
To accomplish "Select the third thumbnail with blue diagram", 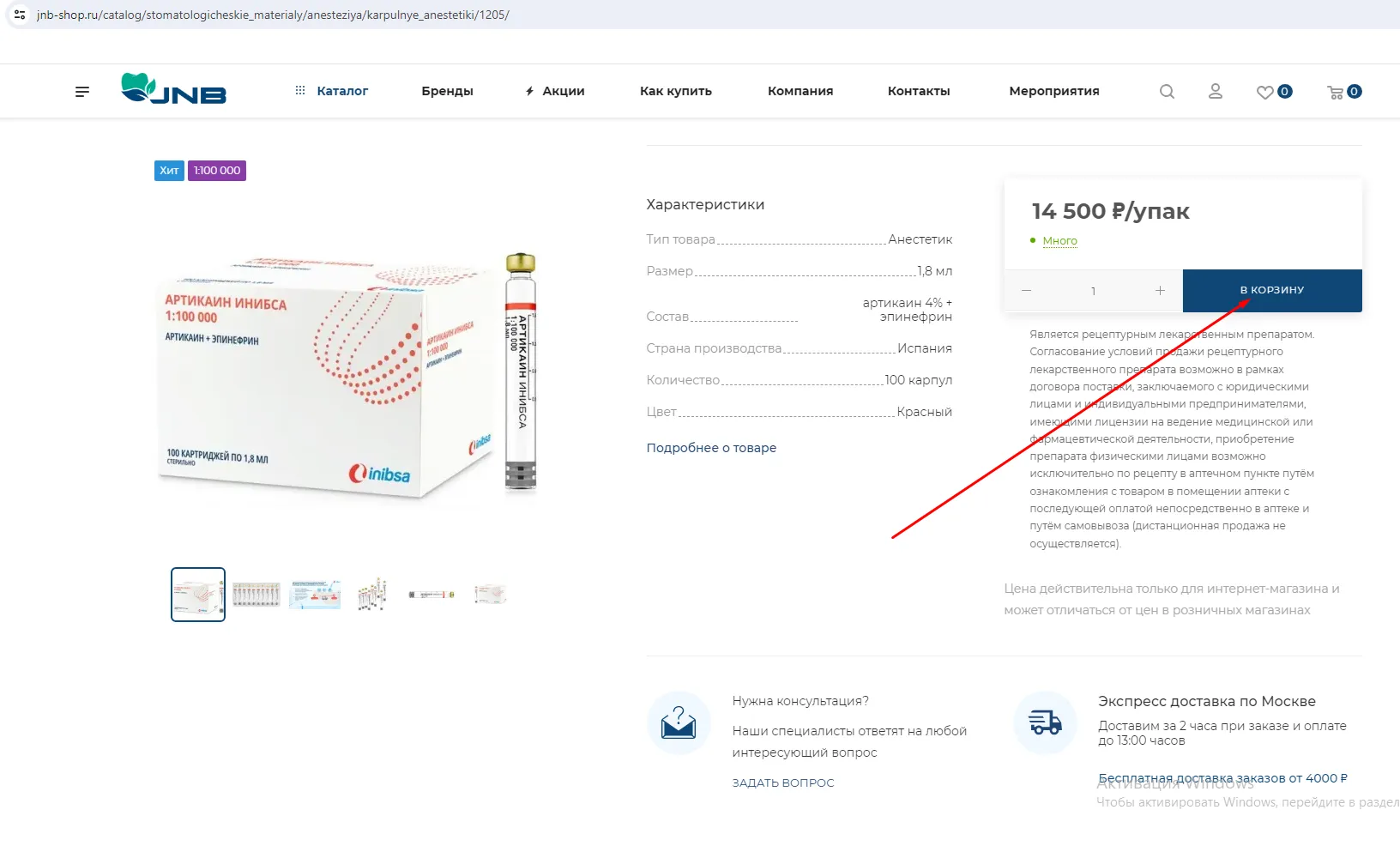I will click(x=315, y=595).
